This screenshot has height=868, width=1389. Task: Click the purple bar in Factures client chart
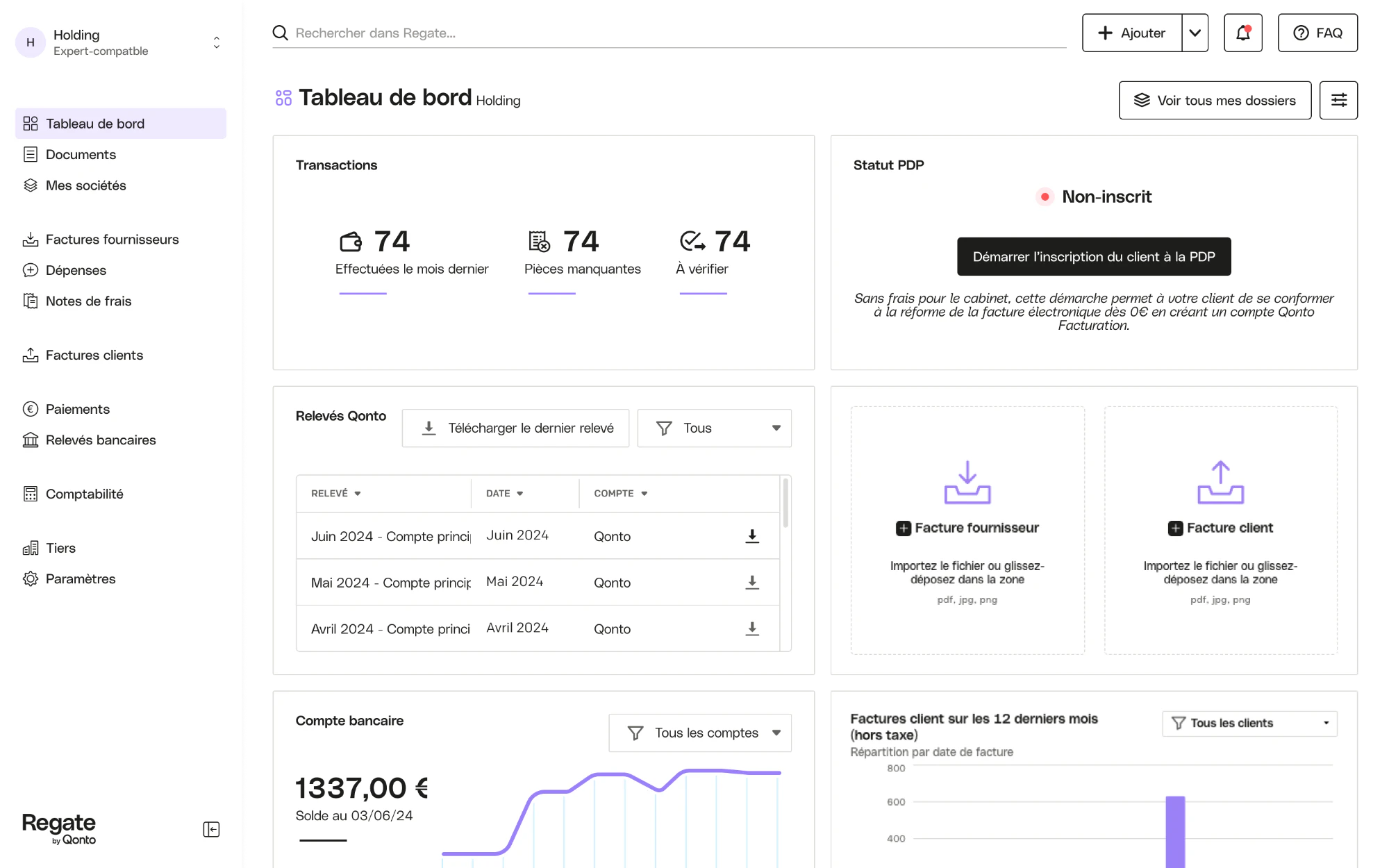(x=1175, y=832)
